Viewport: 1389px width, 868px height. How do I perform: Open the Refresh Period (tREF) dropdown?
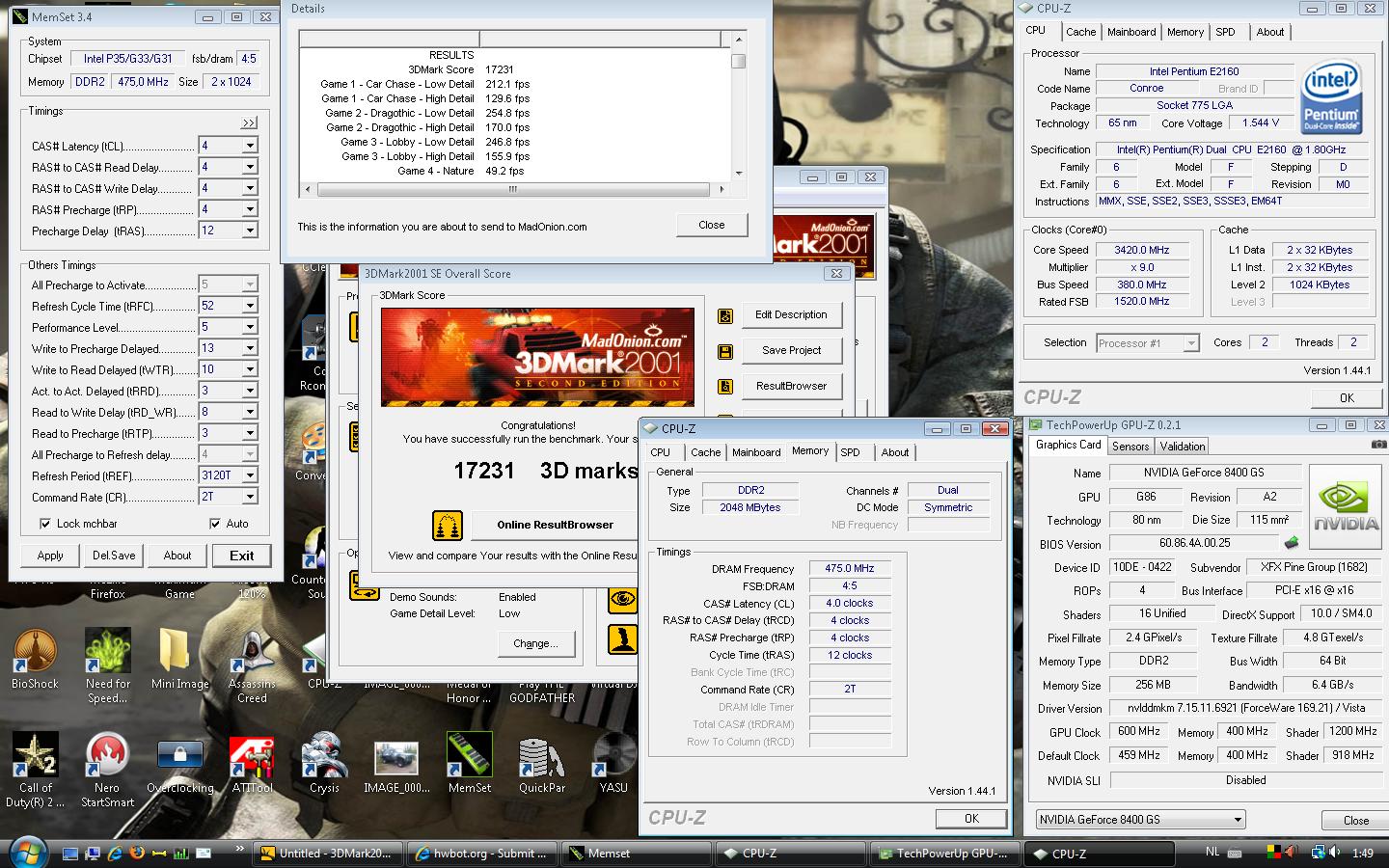coord(250,475)
